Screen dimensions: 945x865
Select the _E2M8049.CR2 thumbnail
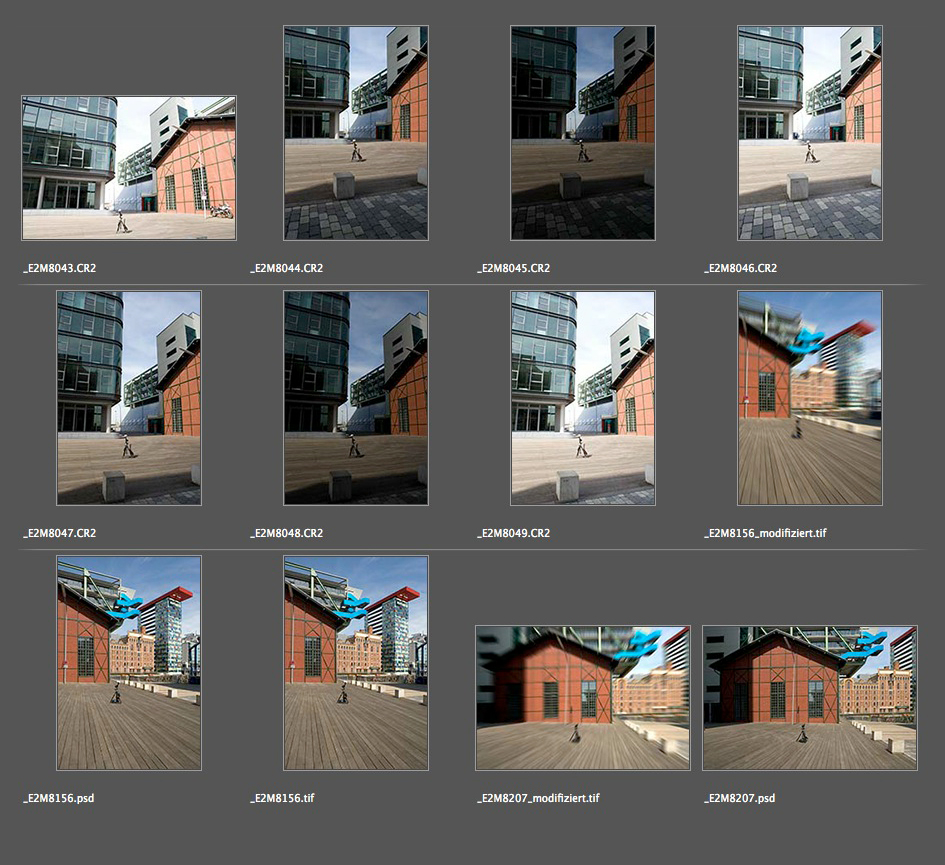click(x=583, y=398)
